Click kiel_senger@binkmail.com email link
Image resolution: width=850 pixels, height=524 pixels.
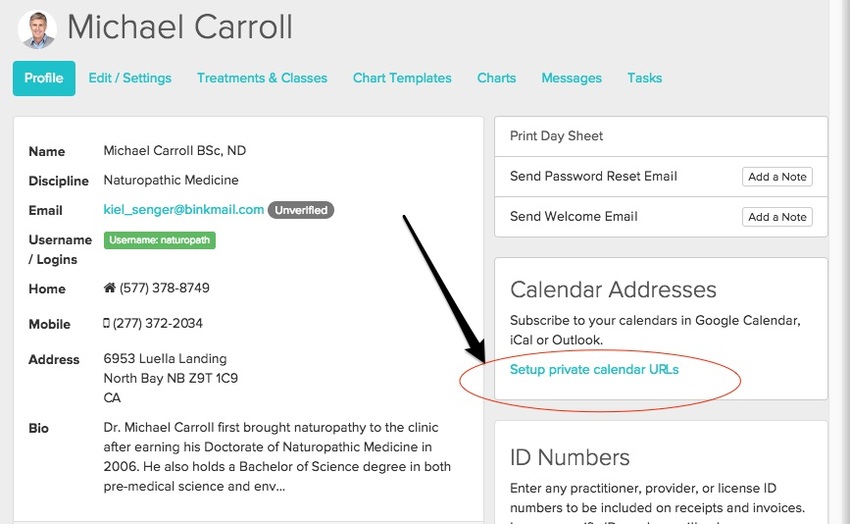coord(184,210)
